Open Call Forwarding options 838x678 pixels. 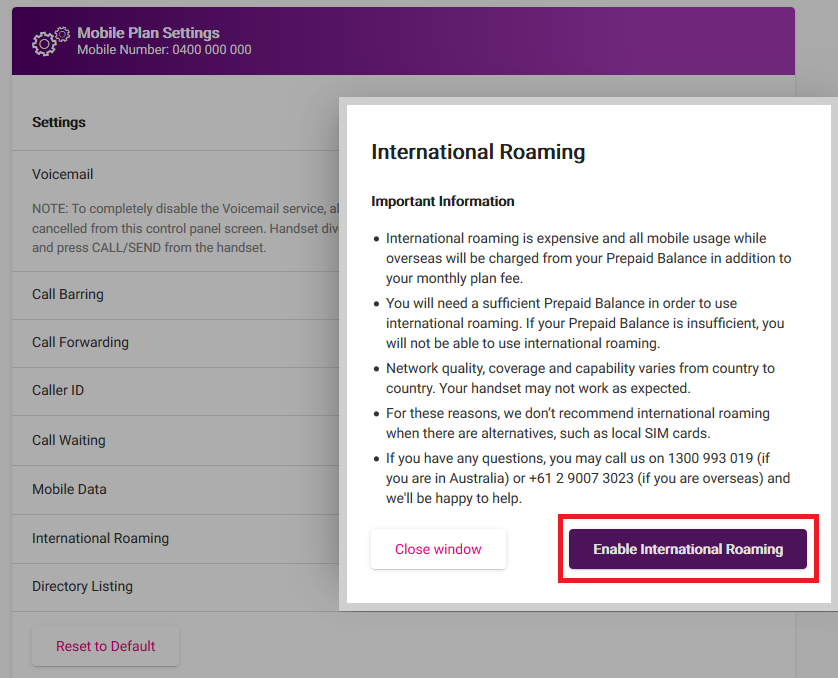(x=80, y=342)
